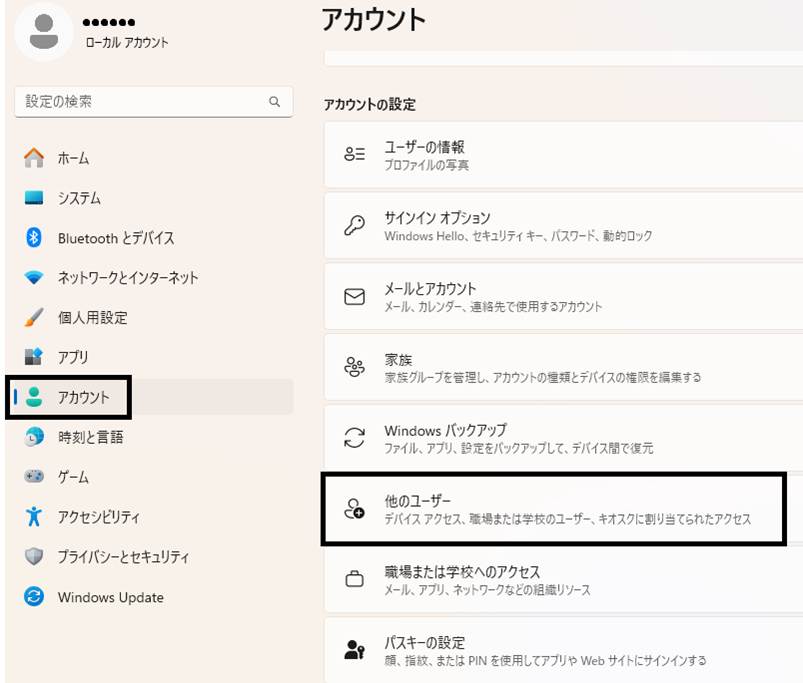Image resolution: width=803 pixels, height=683 pixels.
Task: Click the search magnifier icon
Action: tap(274, 102)
